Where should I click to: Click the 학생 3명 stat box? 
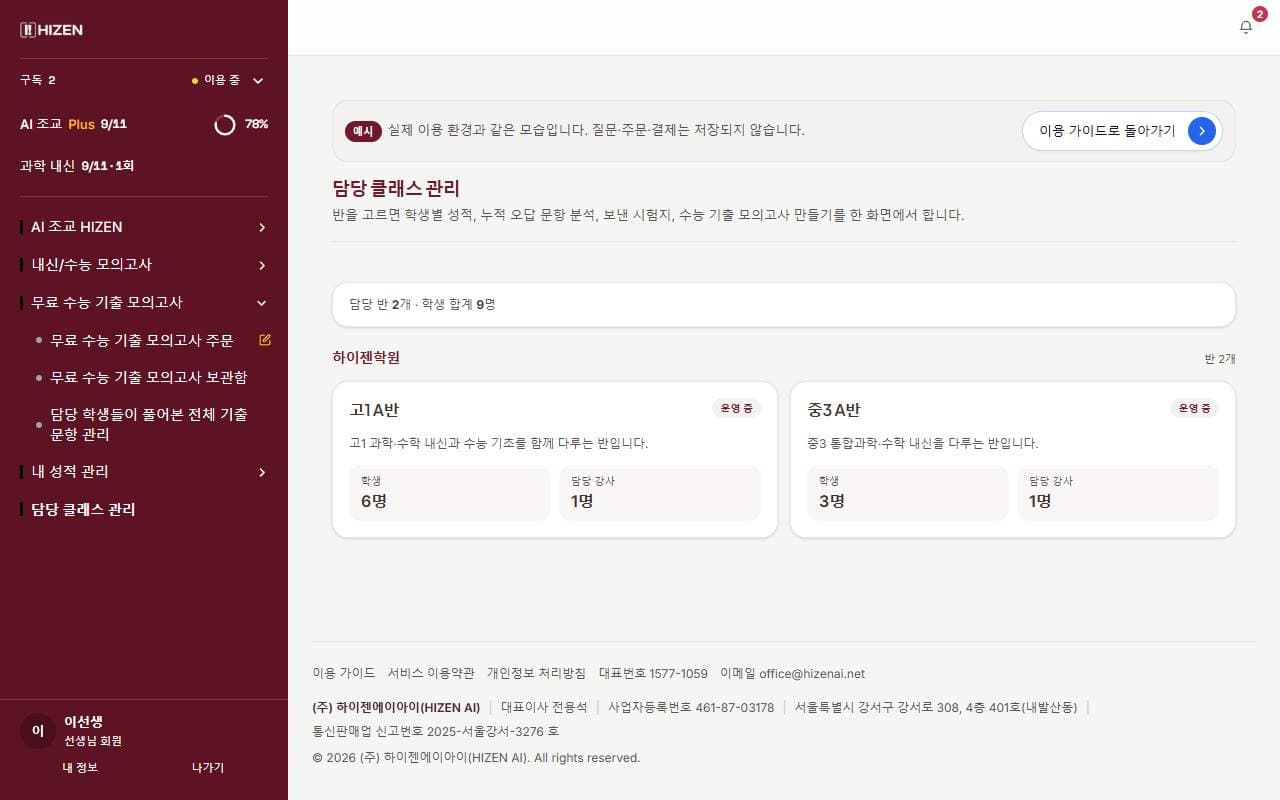(x=908, y=493)
